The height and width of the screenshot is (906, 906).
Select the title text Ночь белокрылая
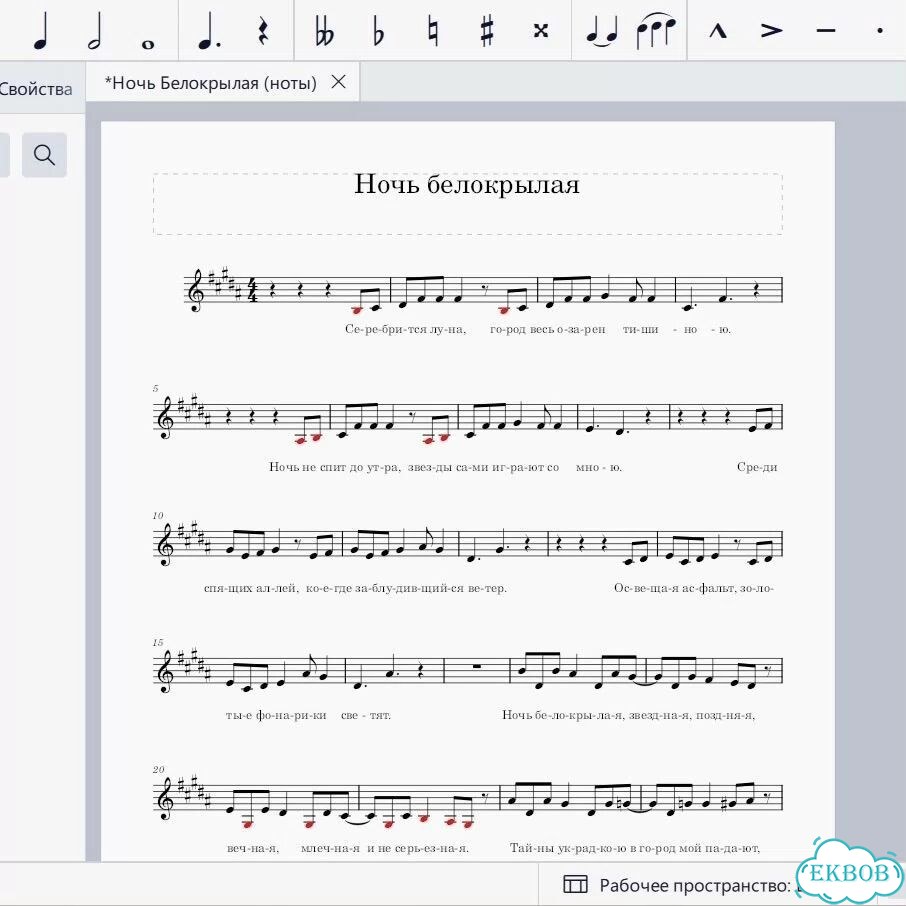coord(467,185)
